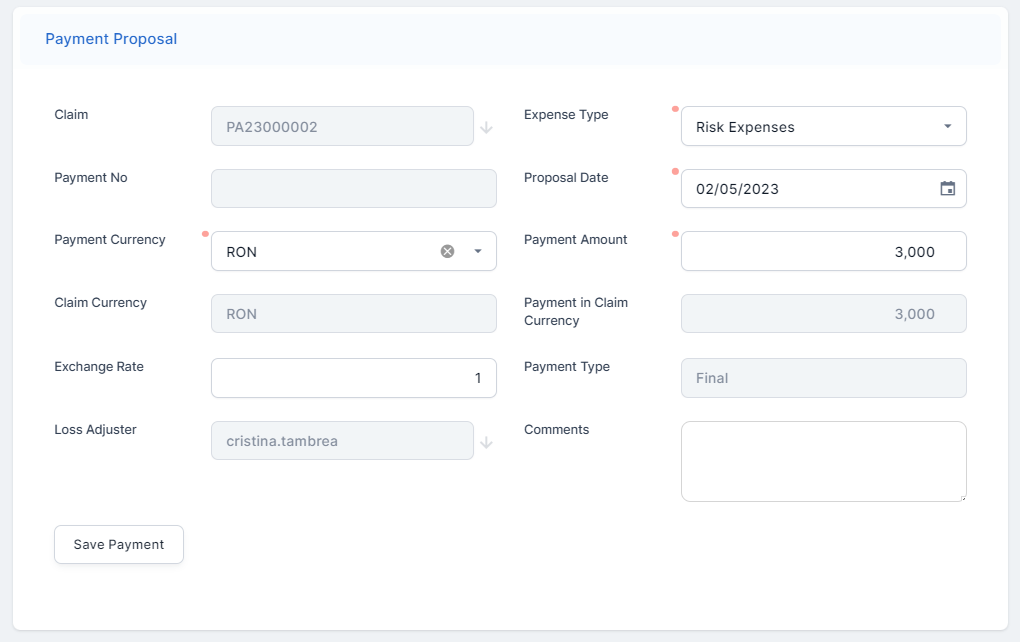Focus the empty Payment No field
The image size is (1020, 642).
pyautogui.click(x=353, y=189)
